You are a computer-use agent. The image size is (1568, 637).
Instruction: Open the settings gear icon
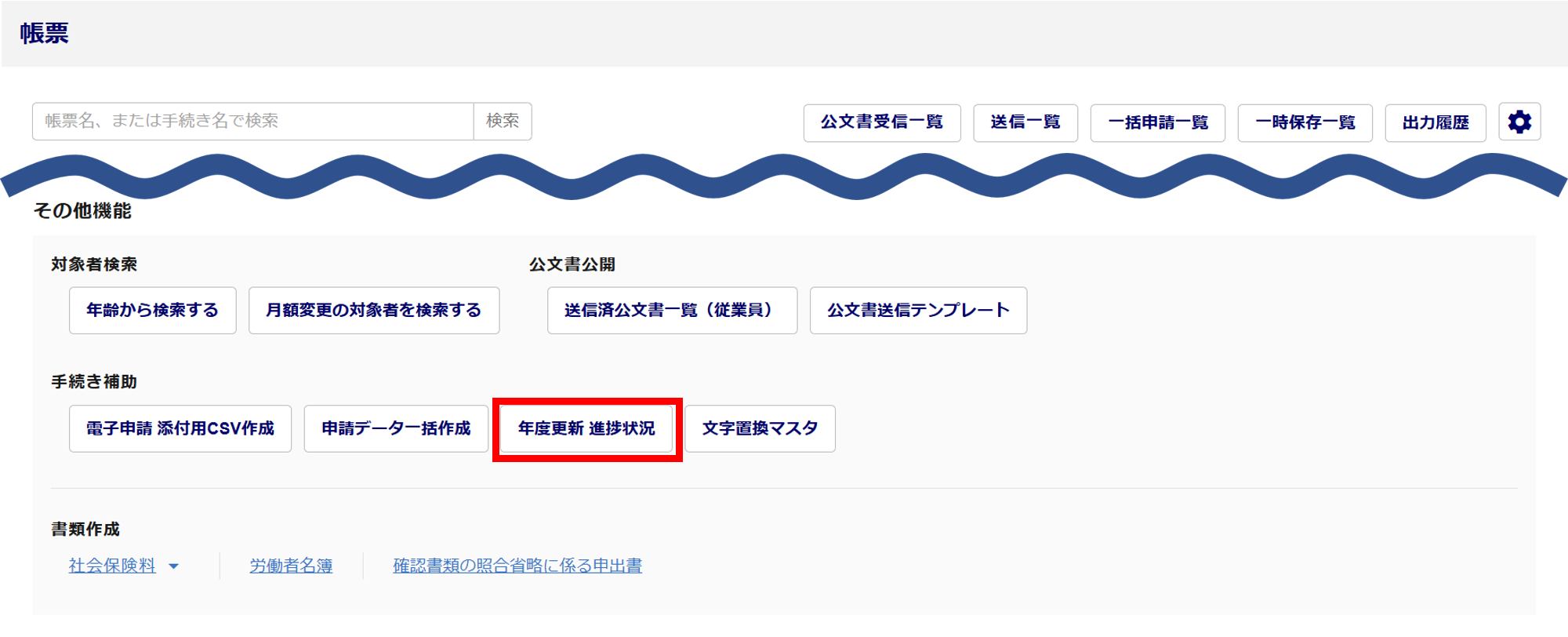click(x=1519, y=122)
